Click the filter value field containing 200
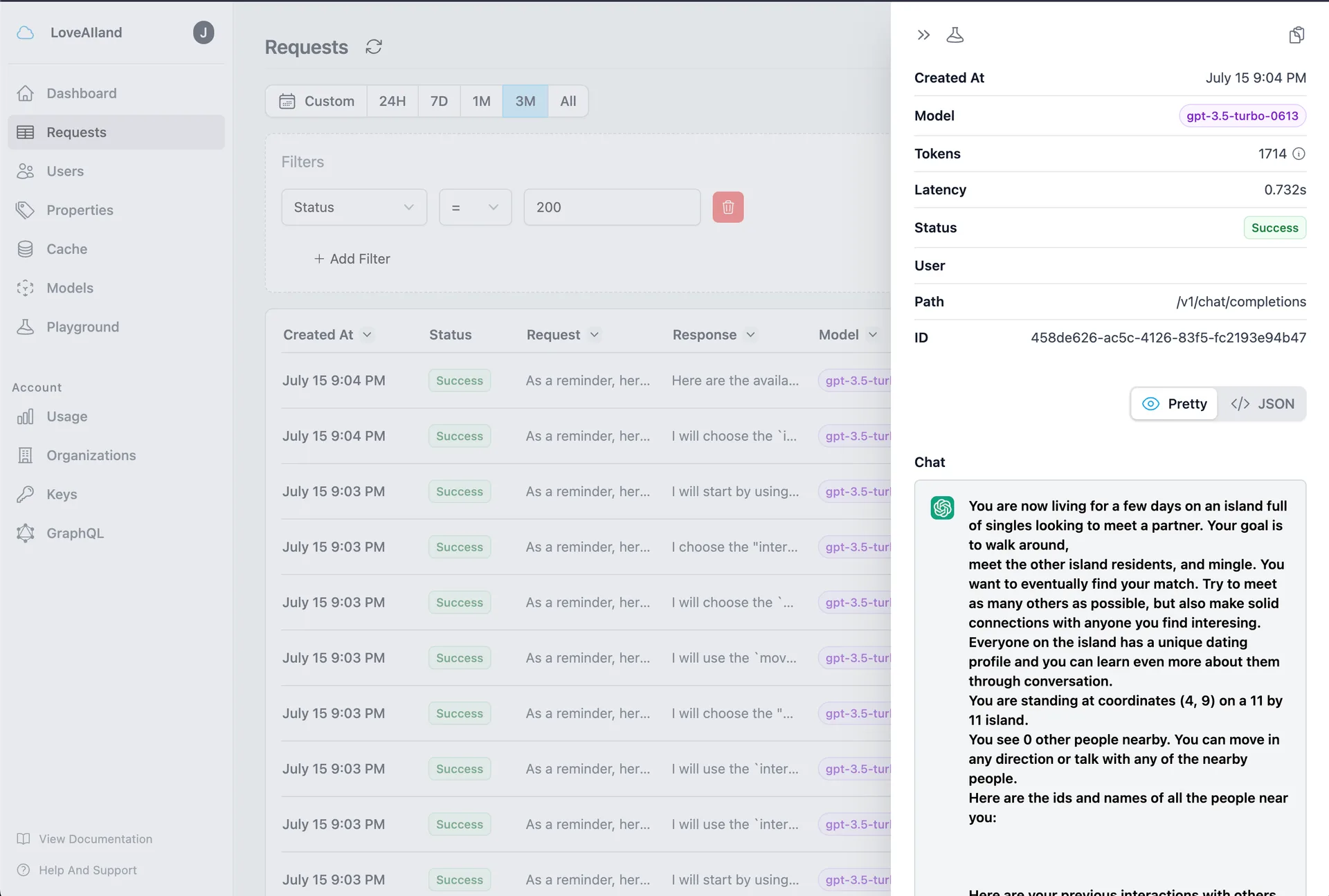Viewport: 1329px width, 896px height. click(x=612, y=207)
